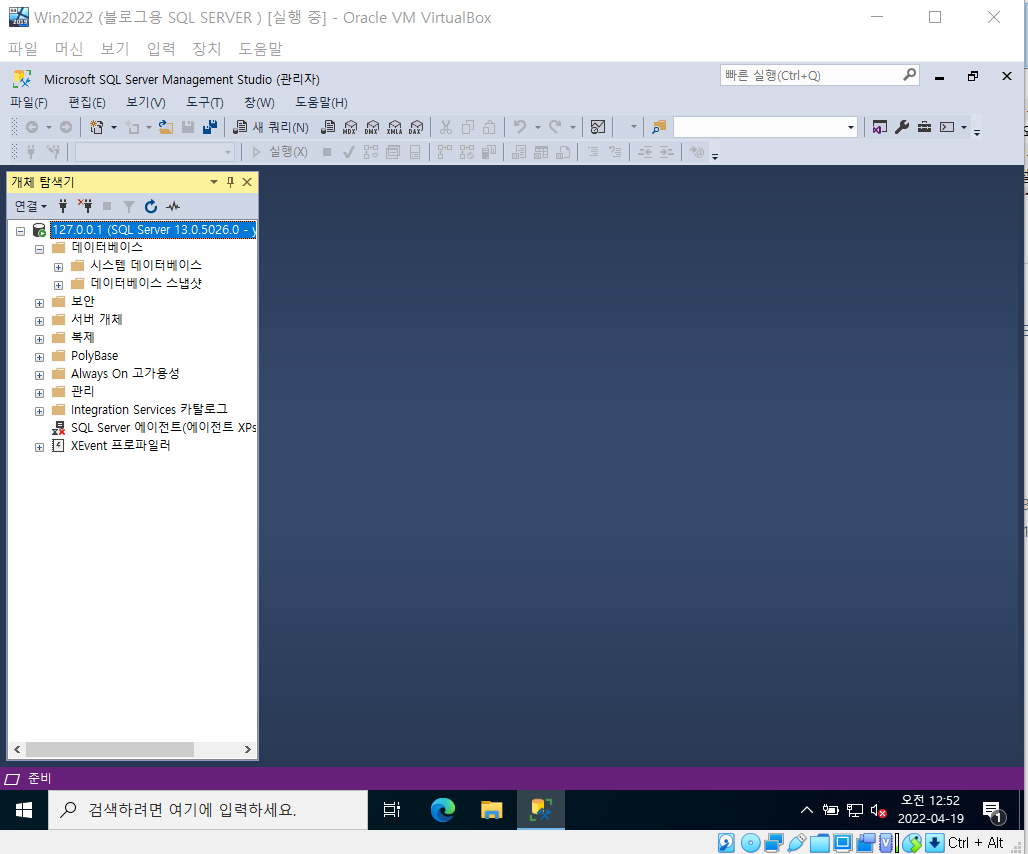Close the 개체 탐색기 panel
Viewport: 1028px width, 854px height.
[247, 182]
